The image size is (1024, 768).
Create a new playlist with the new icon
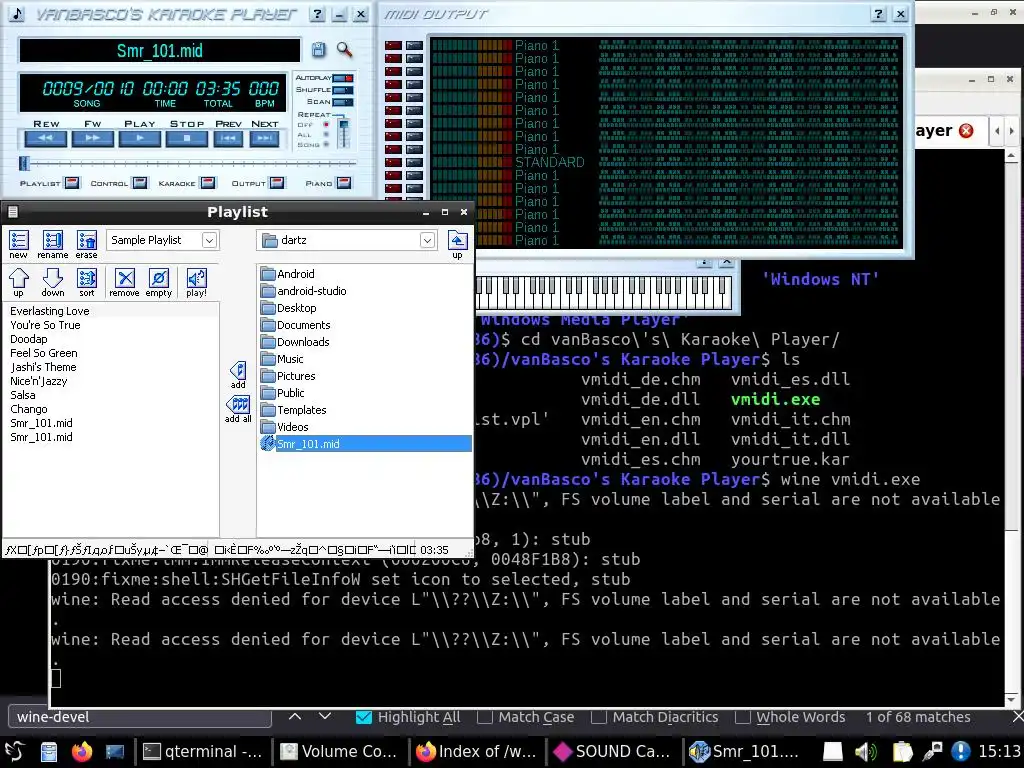18,245
